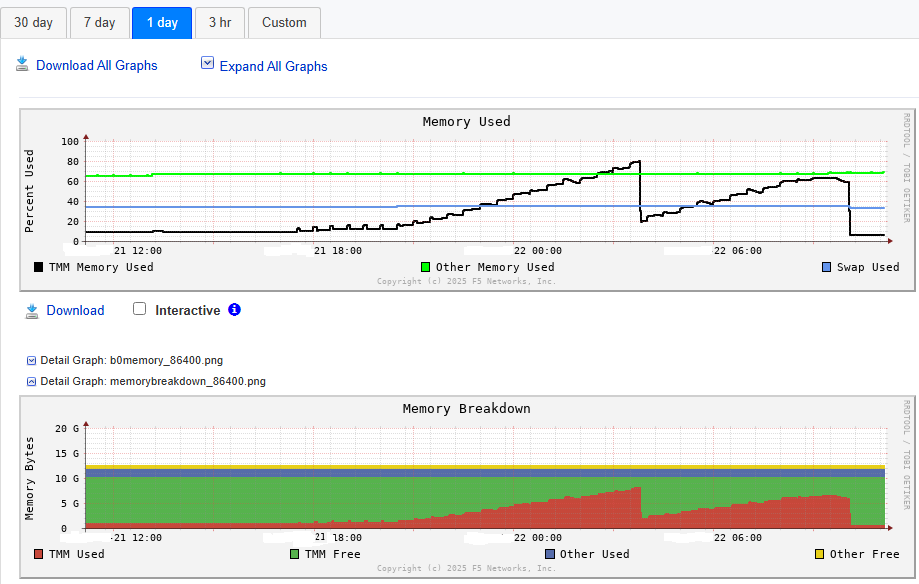Enable the Interactive checkbox
The image size is (919, 584).
(139, 308)
